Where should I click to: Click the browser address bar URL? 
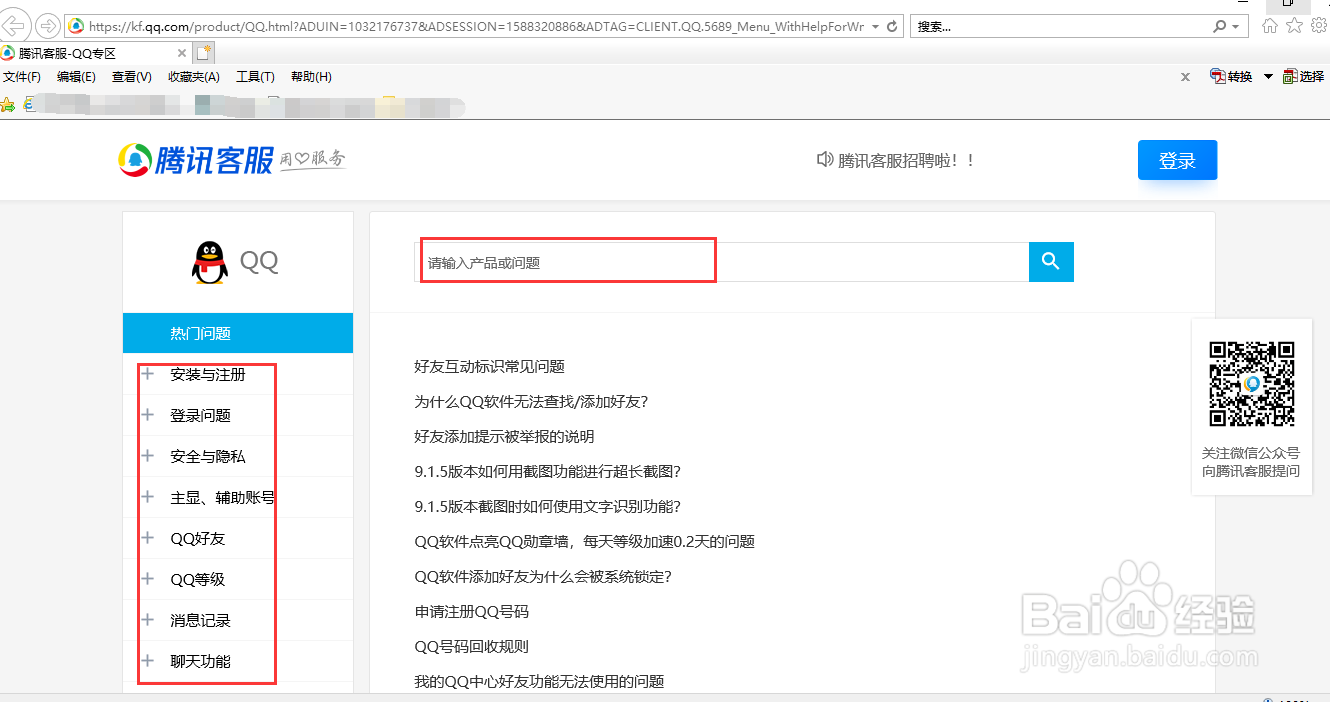[476, 26]
